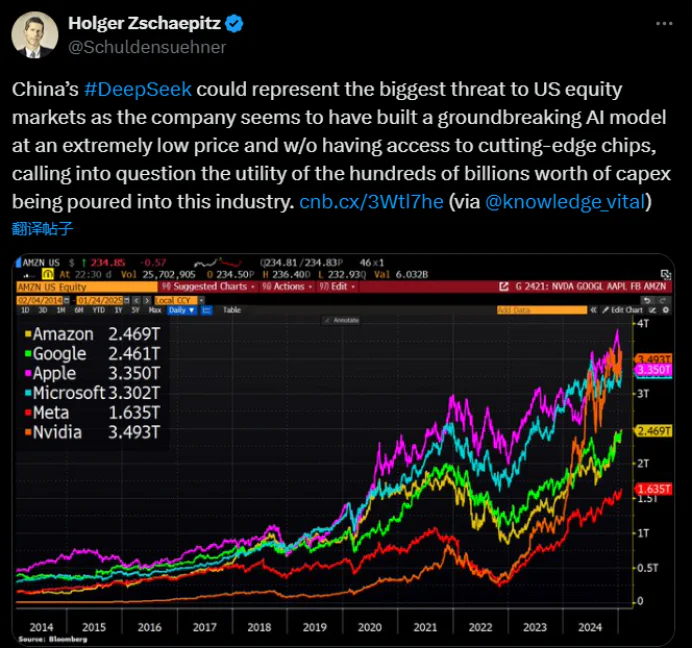Open the external link icon before G 2421

pyautogui.click(x=503, y=287)
